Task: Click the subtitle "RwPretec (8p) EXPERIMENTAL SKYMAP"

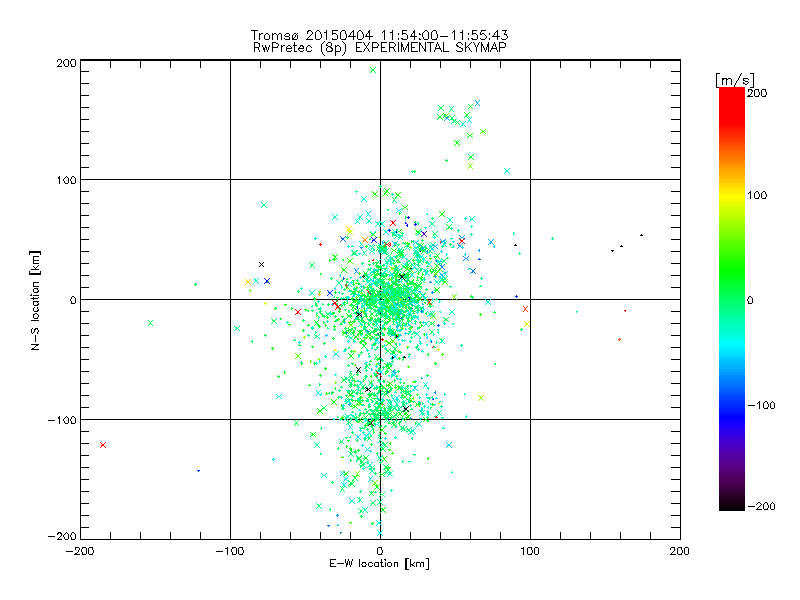Action: [380, 48]
